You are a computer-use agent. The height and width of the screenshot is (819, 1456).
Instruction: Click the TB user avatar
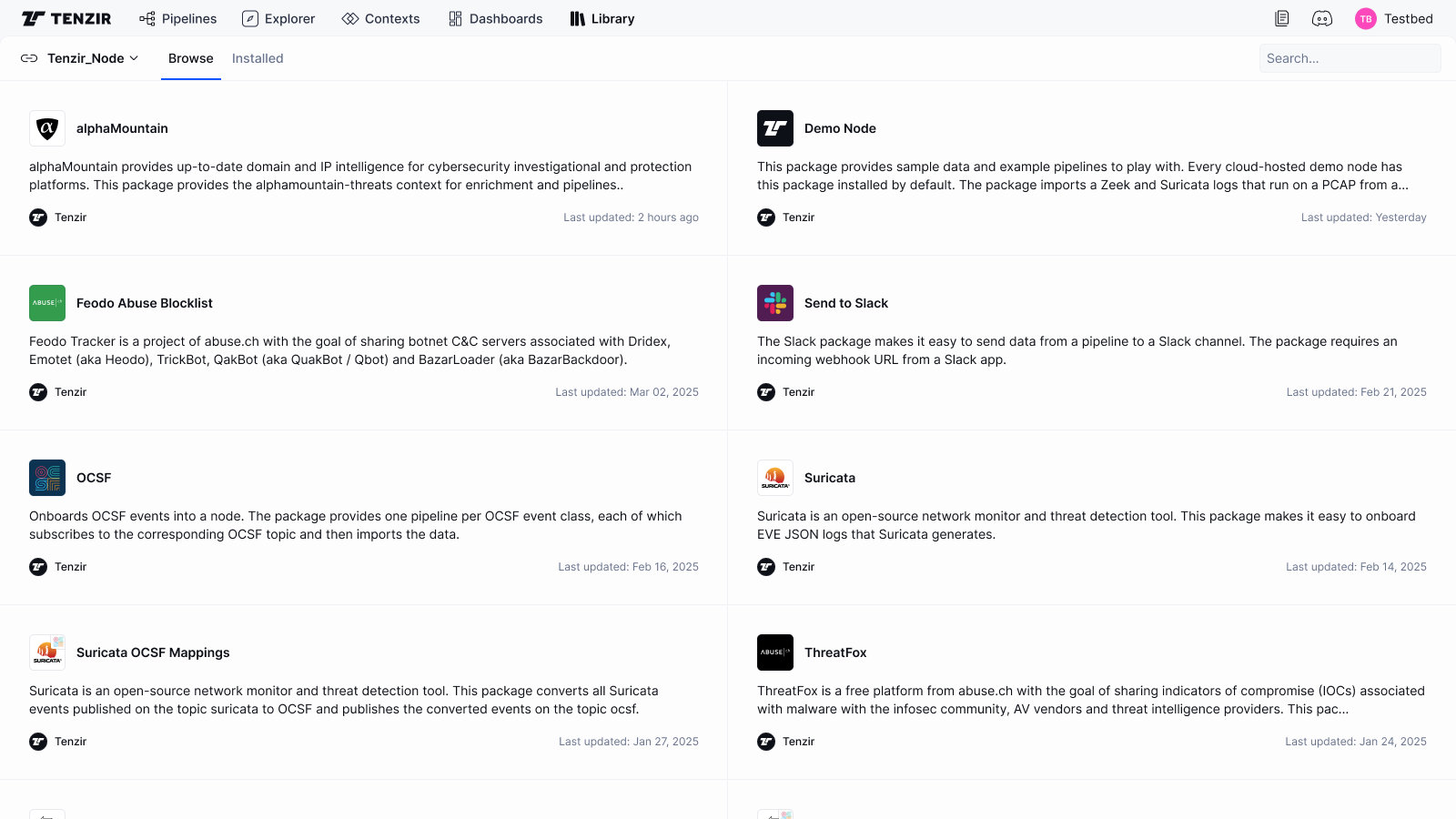click(x=1365, y=18)
